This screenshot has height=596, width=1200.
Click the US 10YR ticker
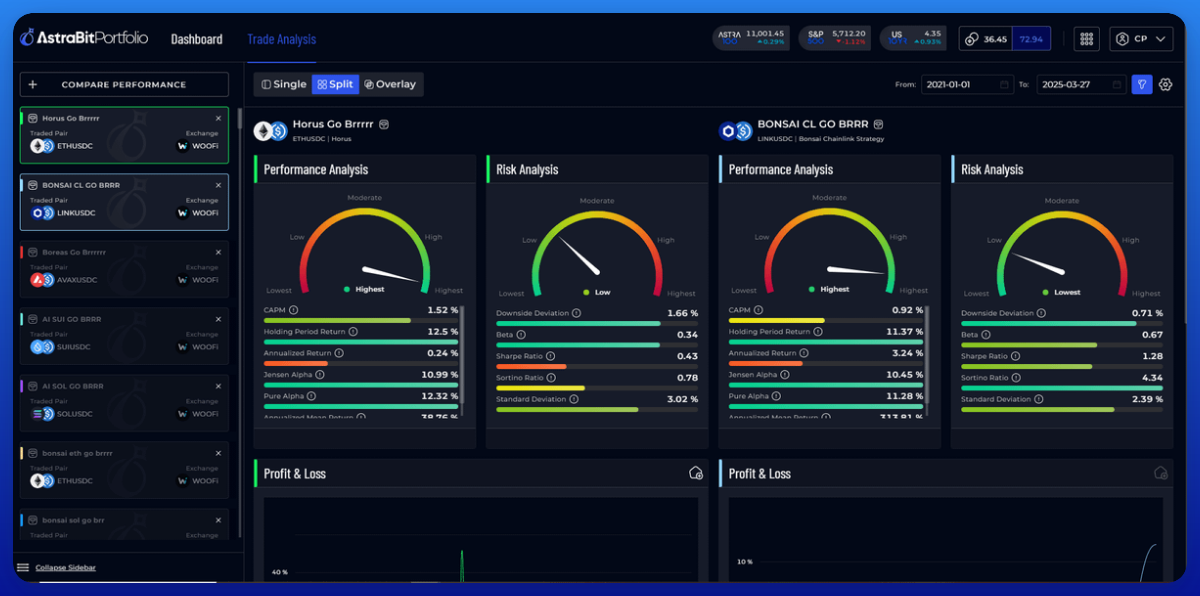coord(914,38)
